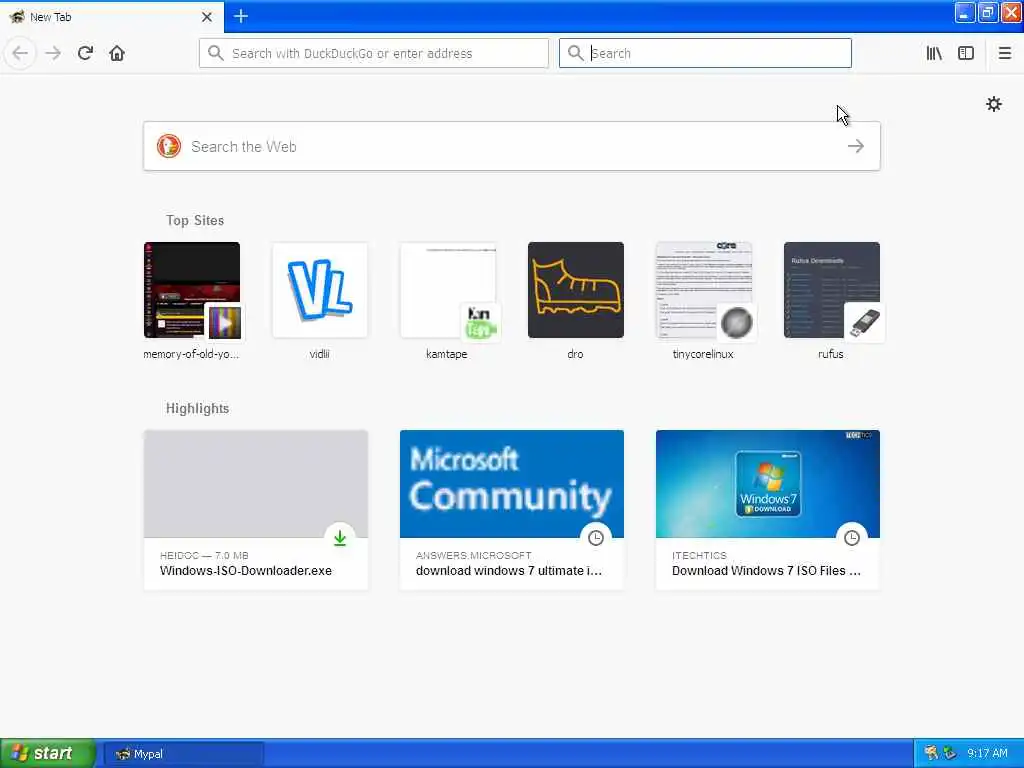The image size is (1024, 768).
Task: Open new tab page settings gear
Action: pos(993,104)
